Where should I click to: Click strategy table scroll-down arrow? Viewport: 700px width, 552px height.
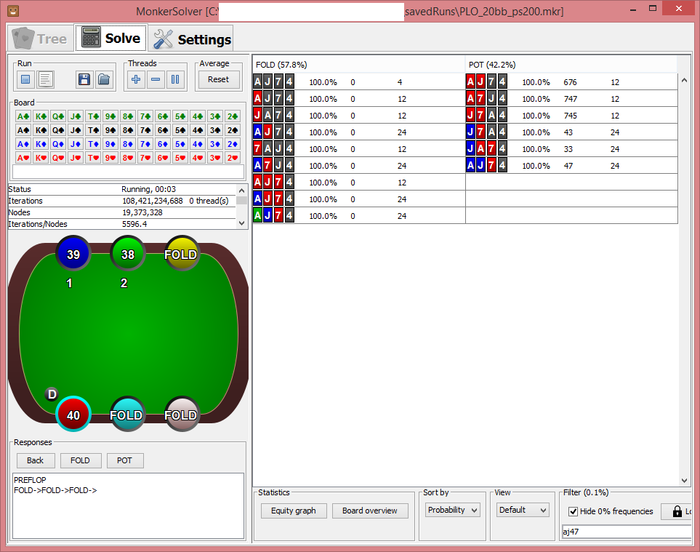[684, 481]
